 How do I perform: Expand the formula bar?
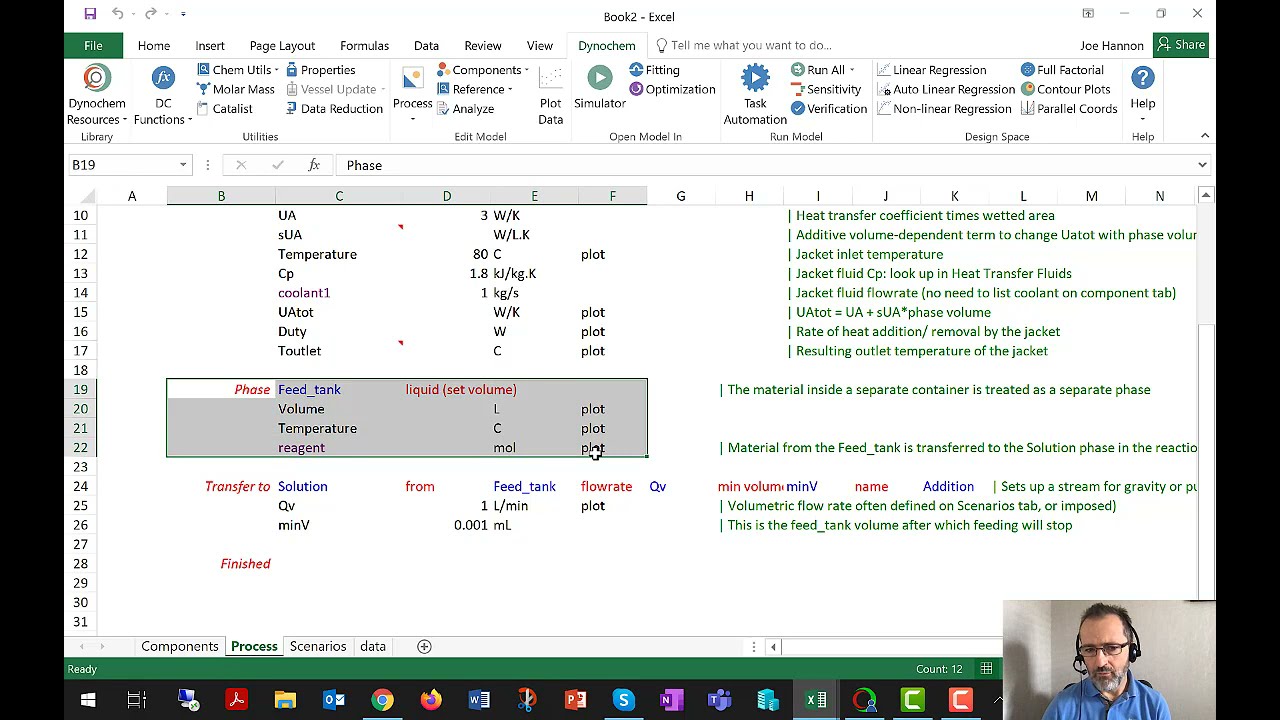pyautogui.click(x=1202, y=165)
